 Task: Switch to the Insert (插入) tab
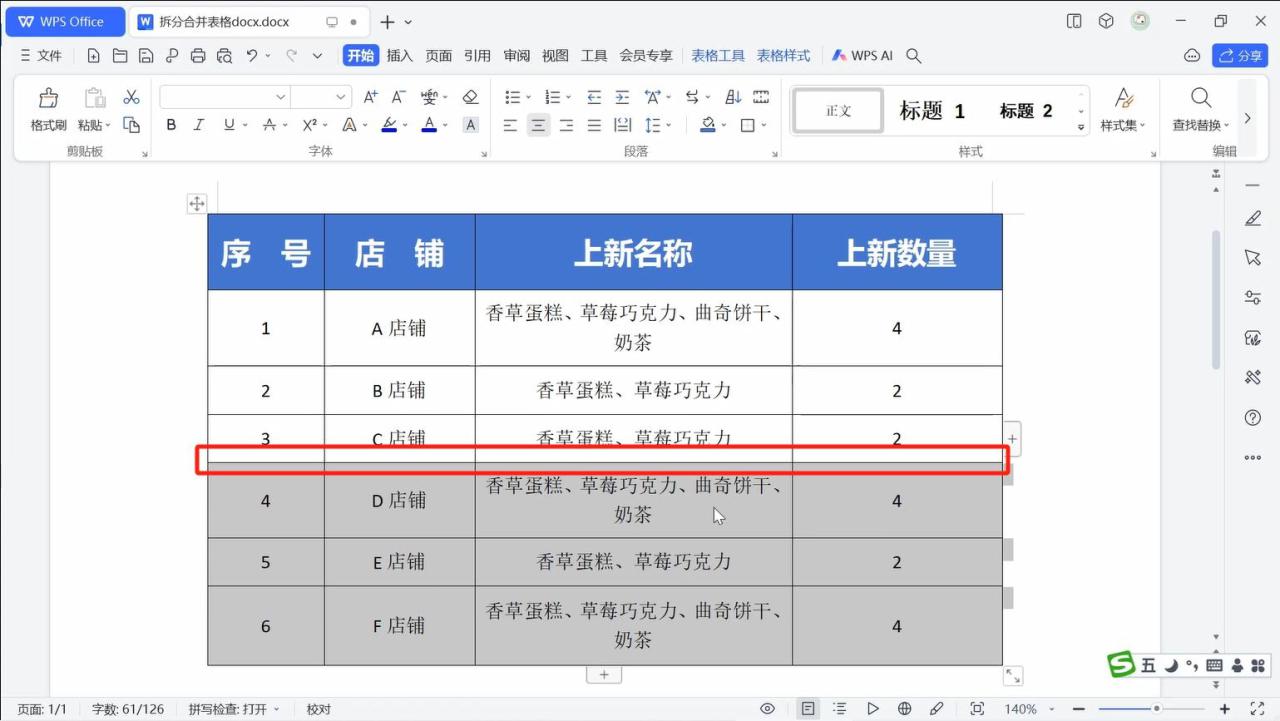tap(400, 56)
